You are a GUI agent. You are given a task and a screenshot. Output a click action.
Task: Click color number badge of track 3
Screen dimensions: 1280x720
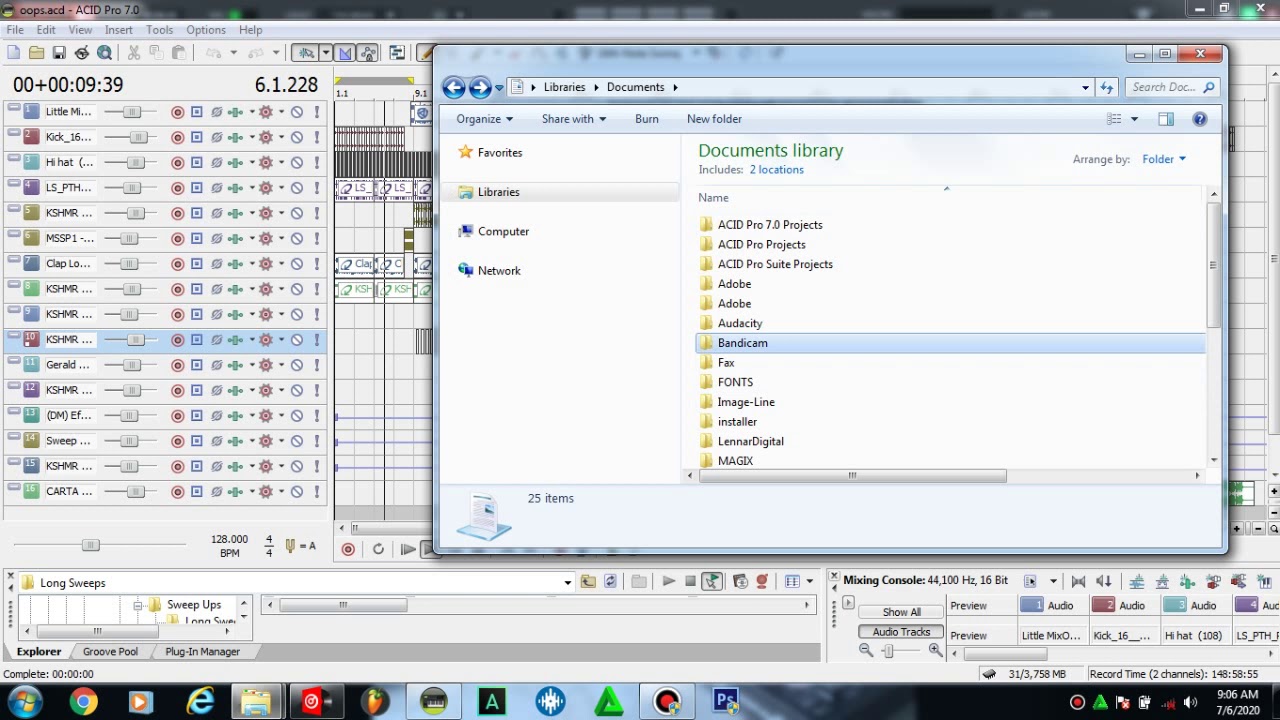coord(31,162)
